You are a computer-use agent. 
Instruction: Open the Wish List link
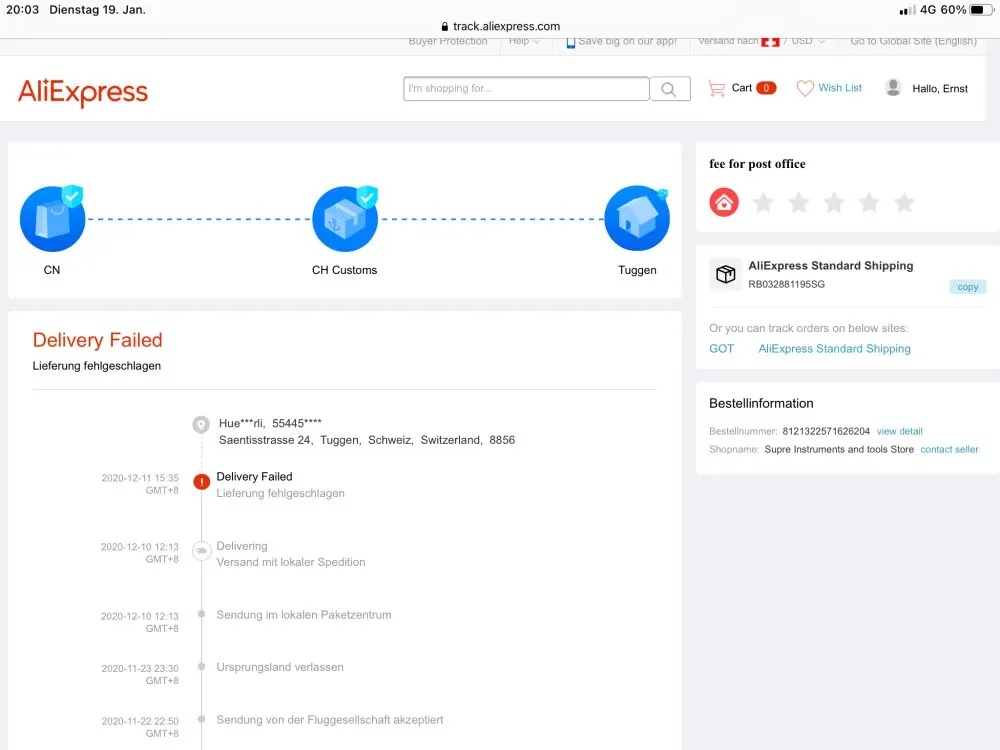(x=840, y=88)
